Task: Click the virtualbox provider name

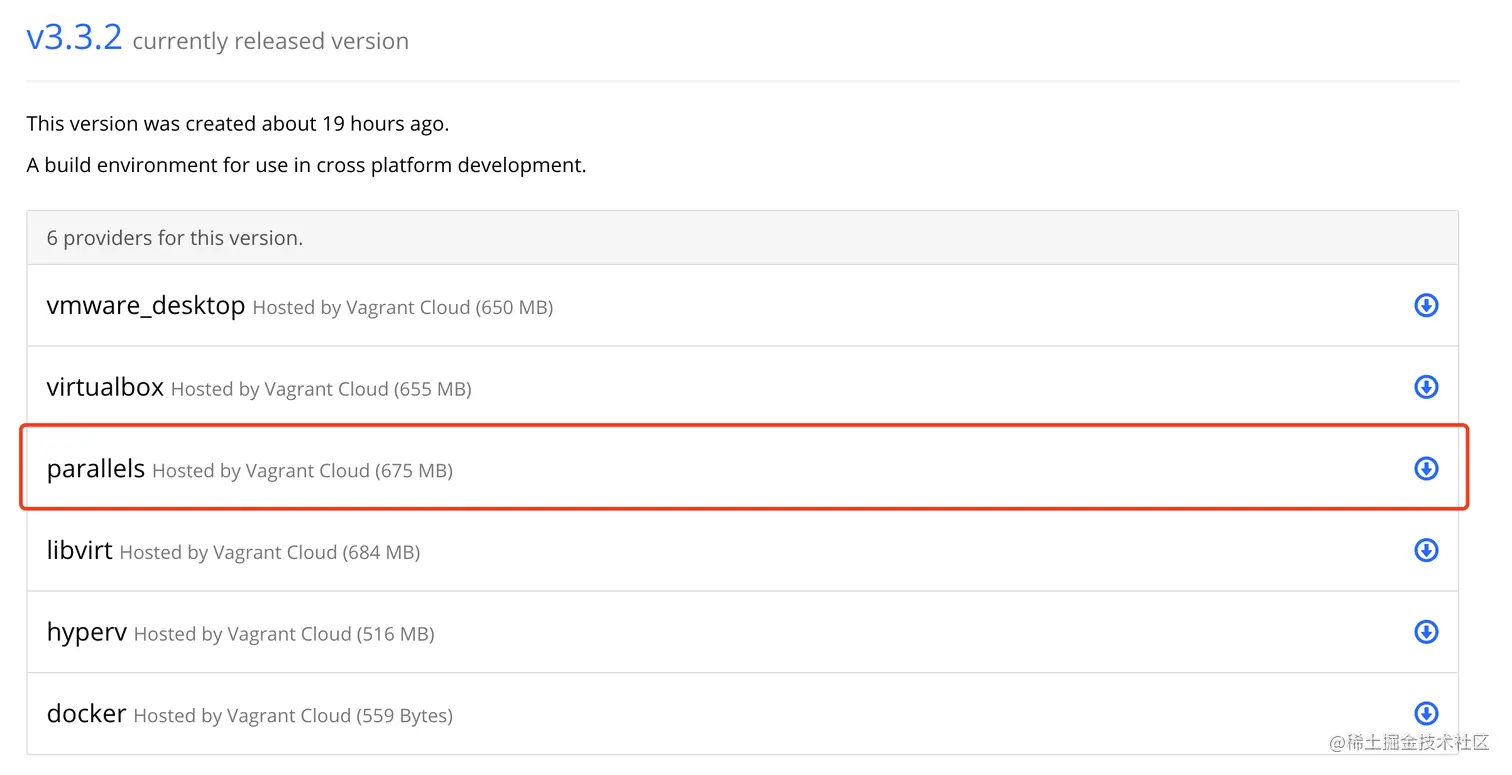Action: point(105,387)
